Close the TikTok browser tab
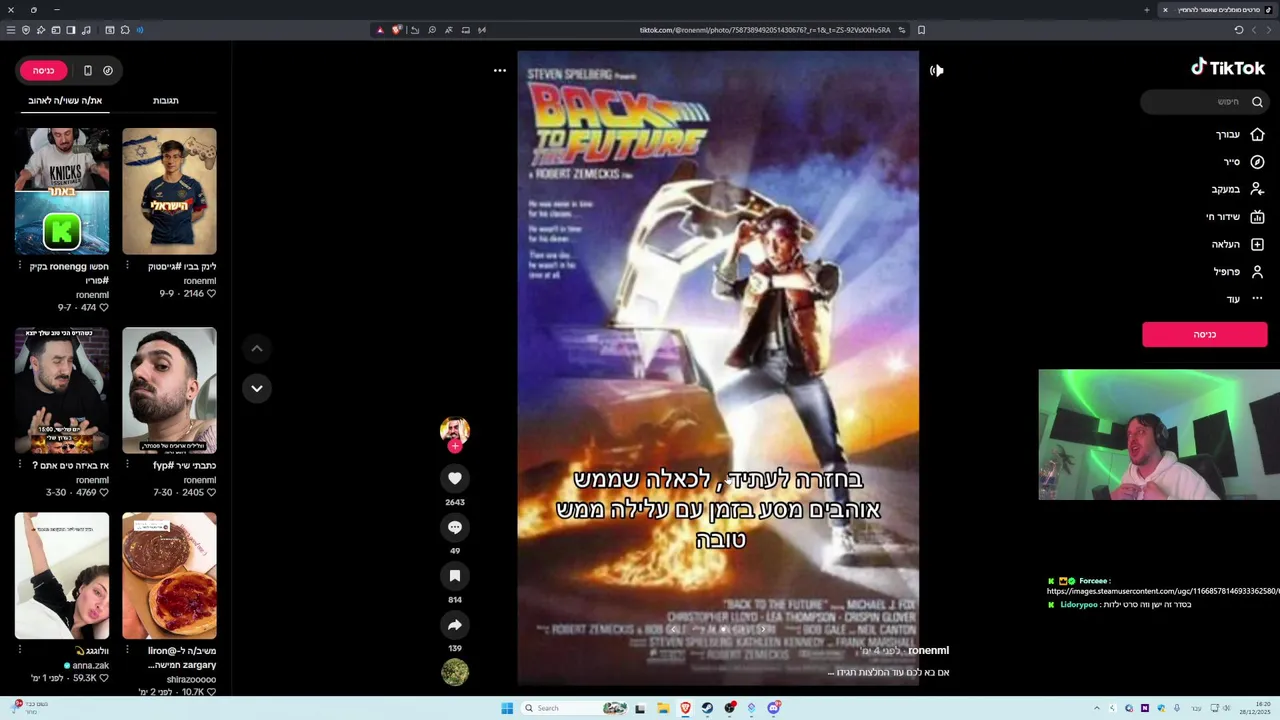Viewport: 1280px width, 720px height. (x=1164, y=10)
